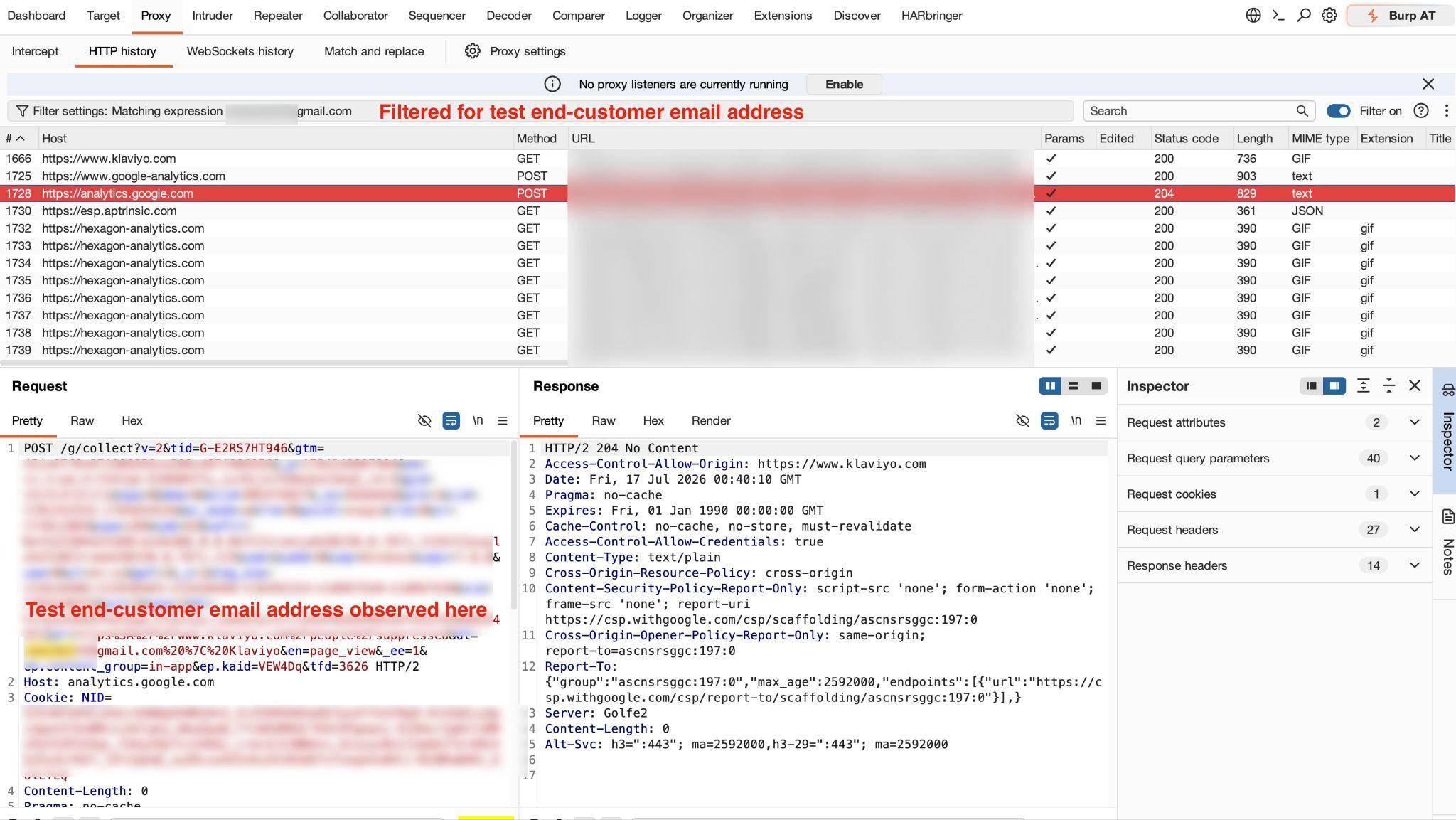Image resolution: width=1456 pixels, height=820 pixels.
Task: Toggle newline \n display in Response
Action: click(x=1076, y=421)
